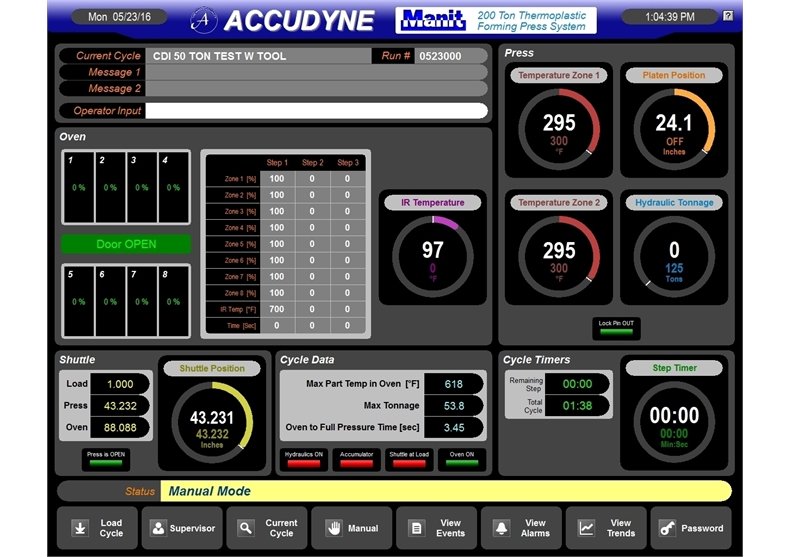Toggle the Accumulator indicator

pos(356,459)
